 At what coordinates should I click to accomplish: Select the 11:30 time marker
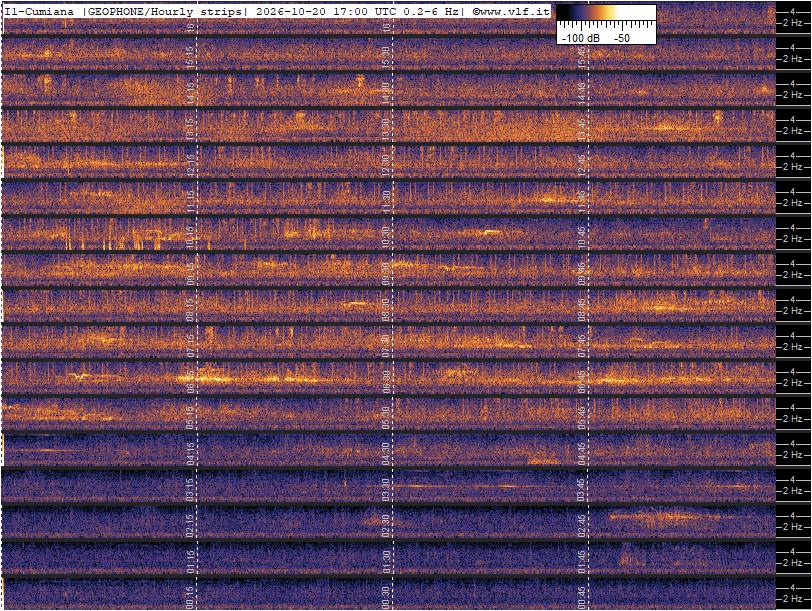click(386, 202)
